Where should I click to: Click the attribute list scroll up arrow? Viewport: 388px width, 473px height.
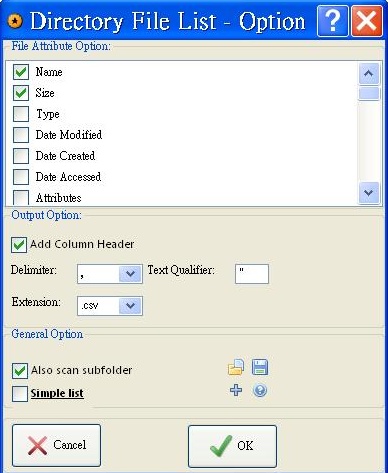(x=369, y=73)
